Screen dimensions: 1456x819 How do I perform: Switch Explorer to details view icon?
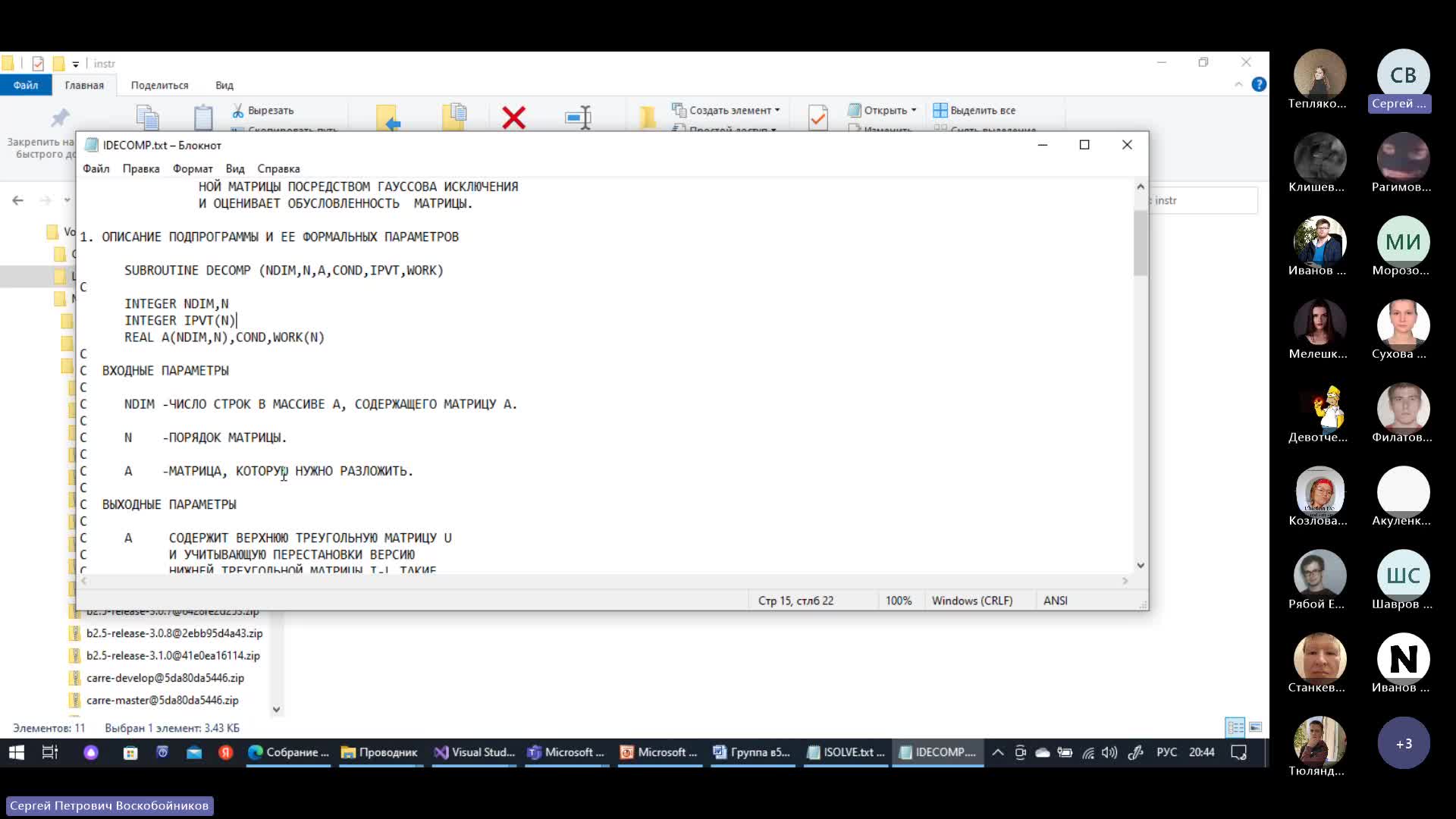pos(1235,727)
